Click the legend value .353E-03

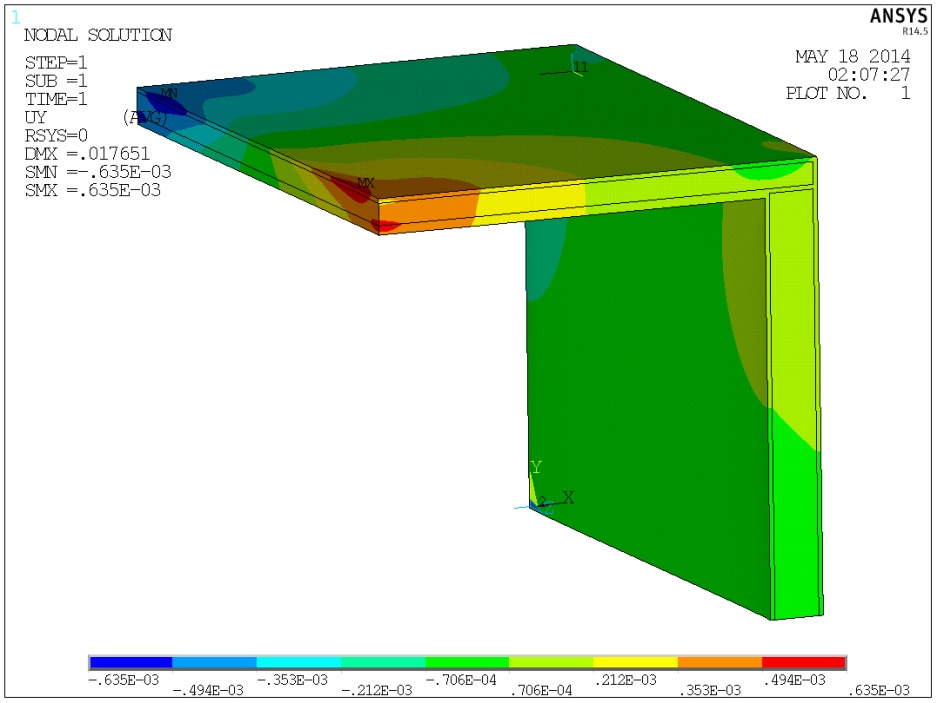coord(709,690)
